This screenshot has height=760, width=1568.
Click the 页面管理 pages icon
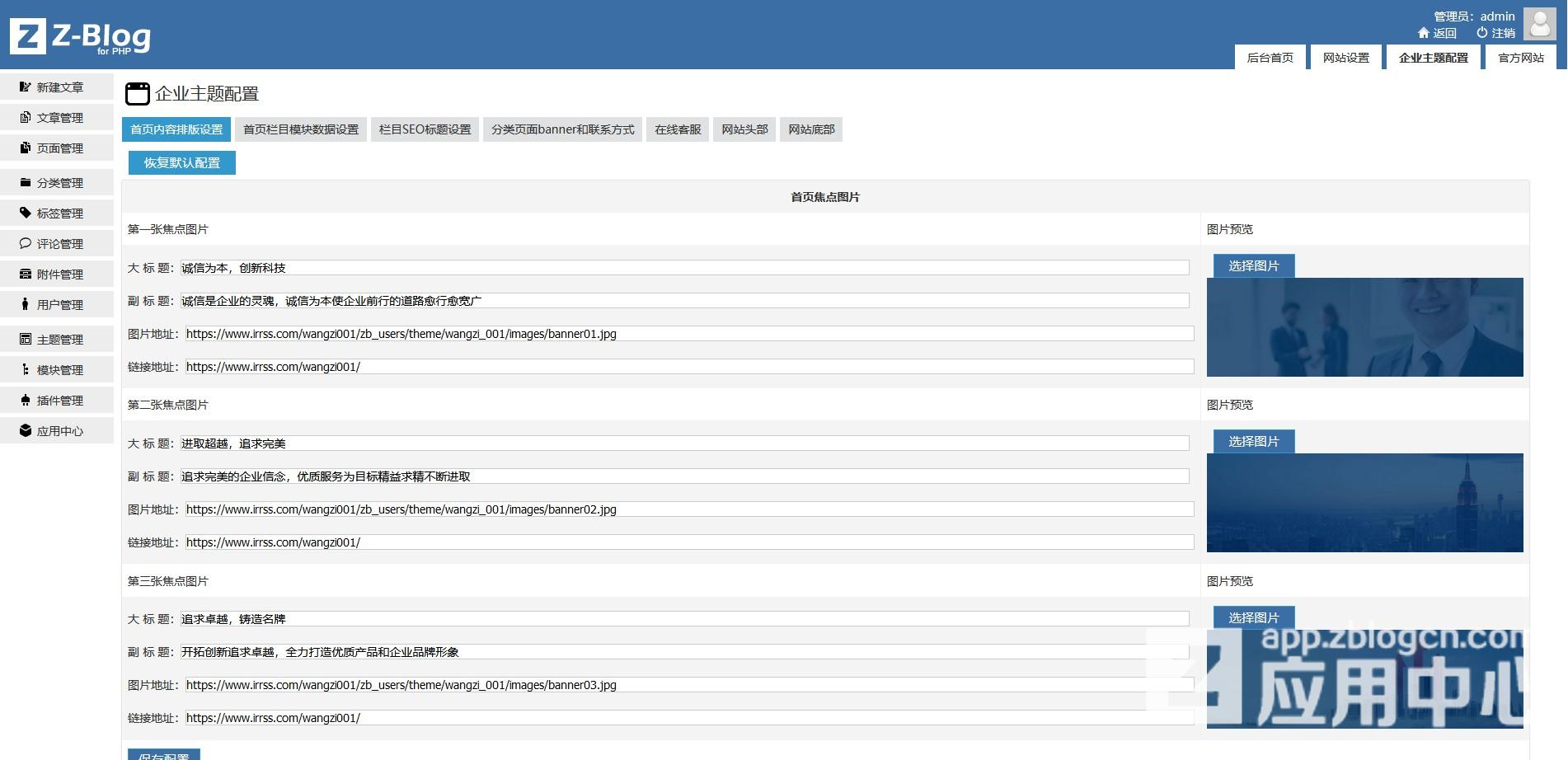(x=26, y=148)
